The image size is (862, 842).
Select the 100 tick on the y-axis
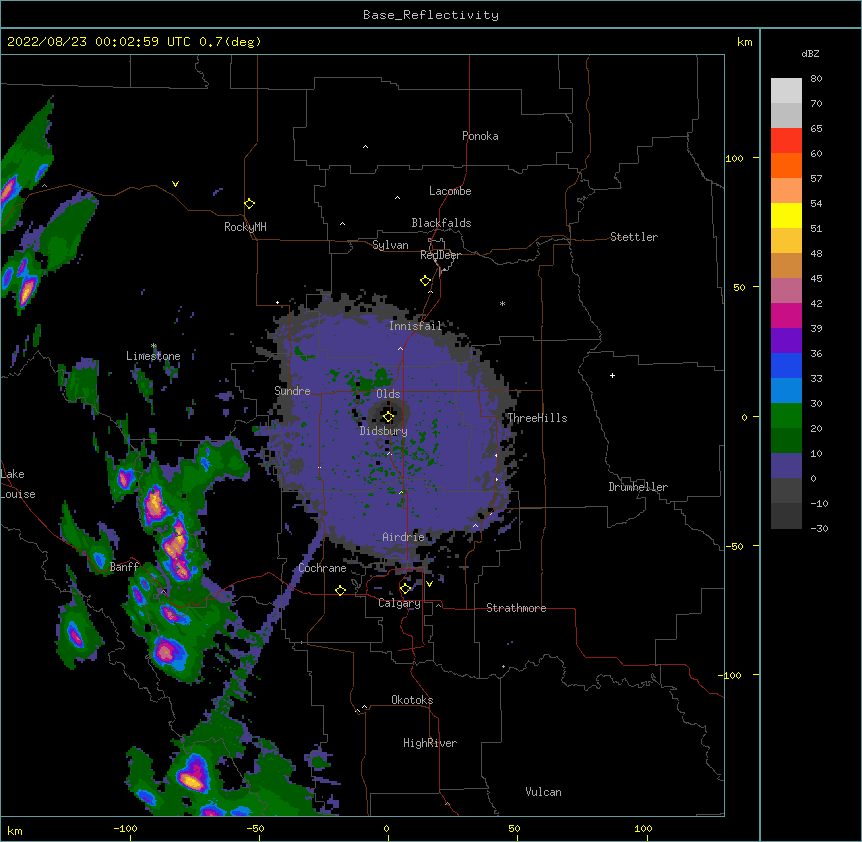pos(734,158)
